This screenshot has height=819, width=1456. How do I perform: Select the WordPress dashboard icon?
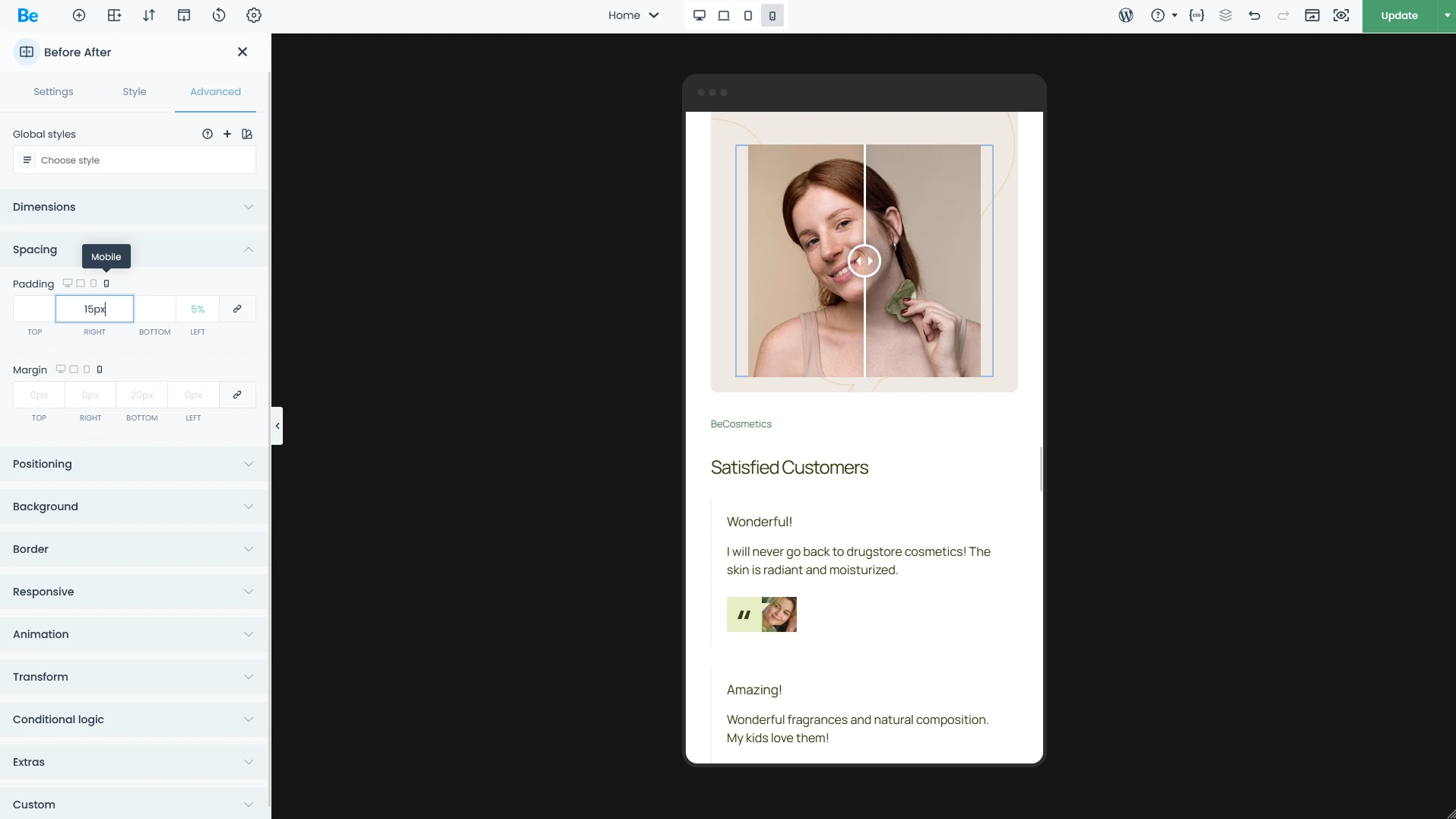coord(1126,15)
